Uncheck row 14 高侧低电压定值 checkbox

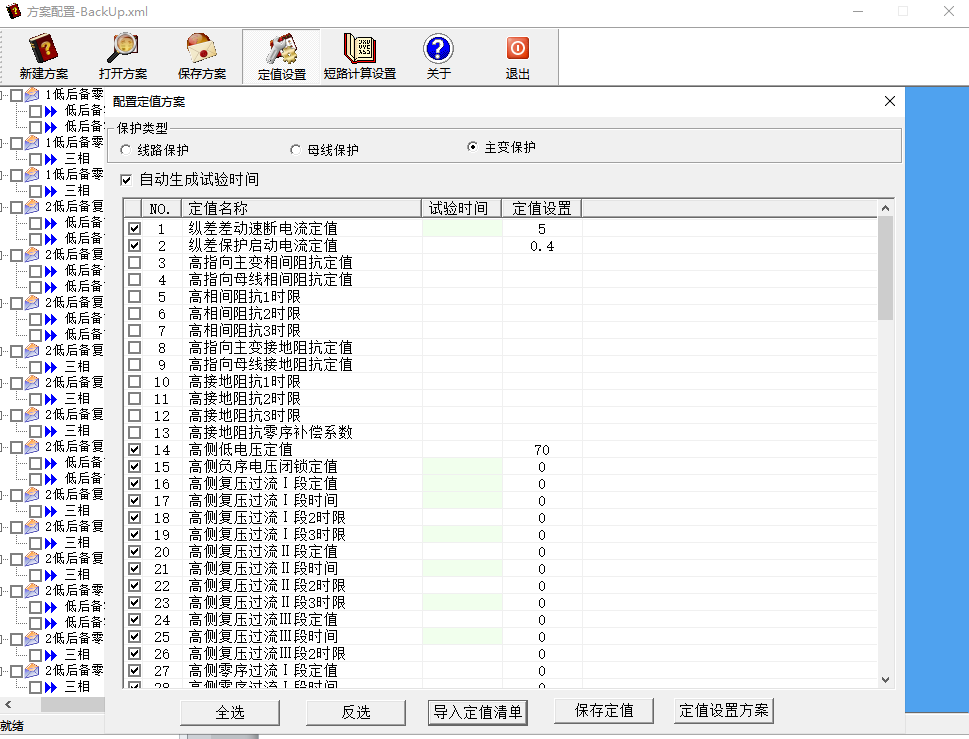coord(135,450)
